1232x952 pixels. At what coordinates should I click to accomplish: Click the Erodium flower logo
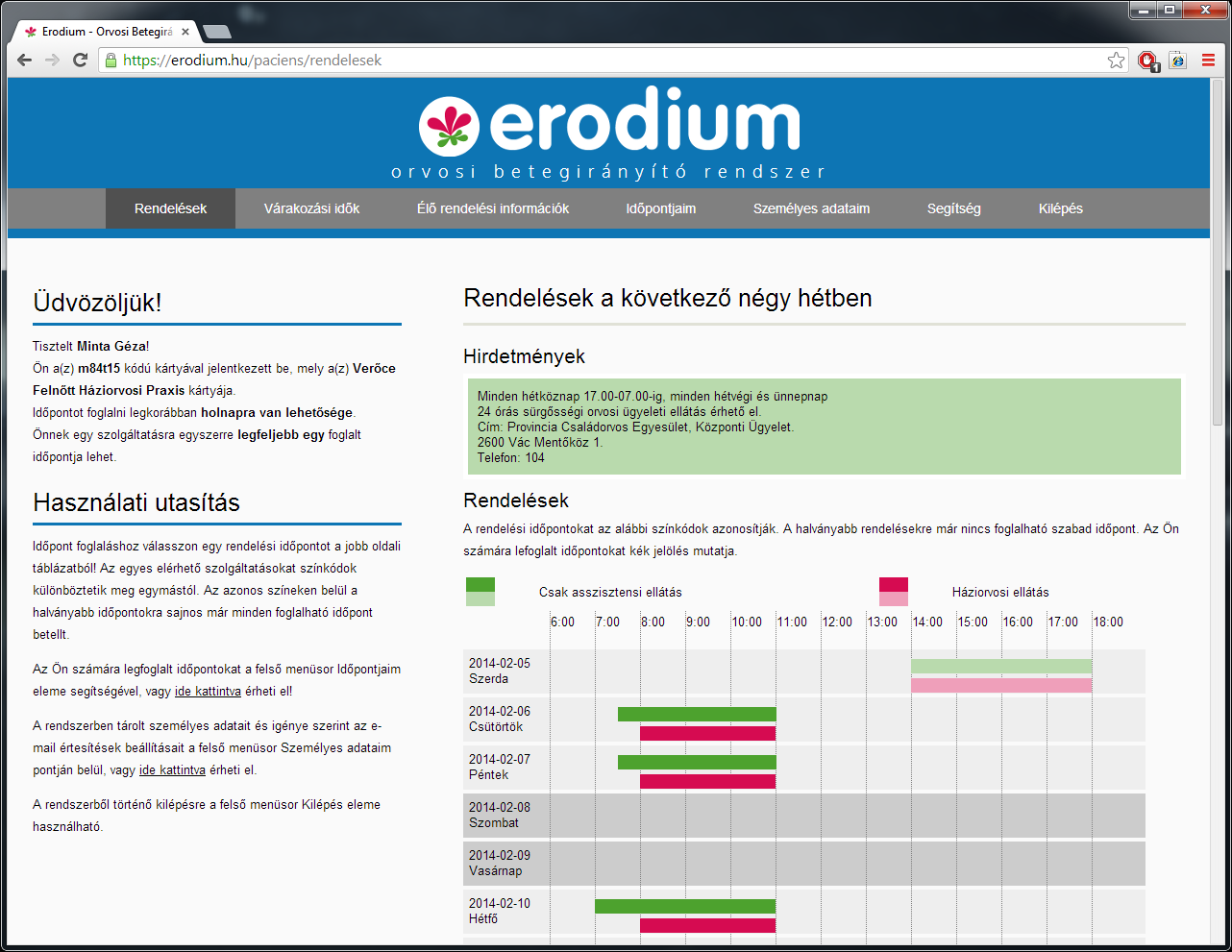pyautogui.click(x=449, y=126)
